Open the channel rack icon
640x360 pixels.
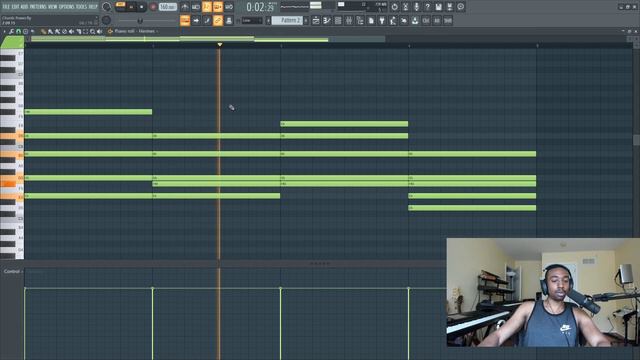(338, 20)
